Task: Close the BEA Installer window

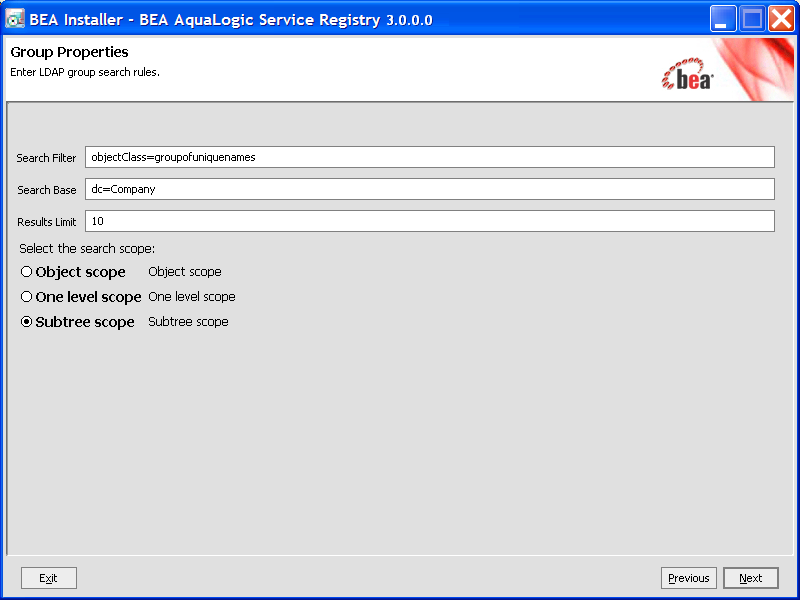Action: pyautogui.click(x=781, y=19)
